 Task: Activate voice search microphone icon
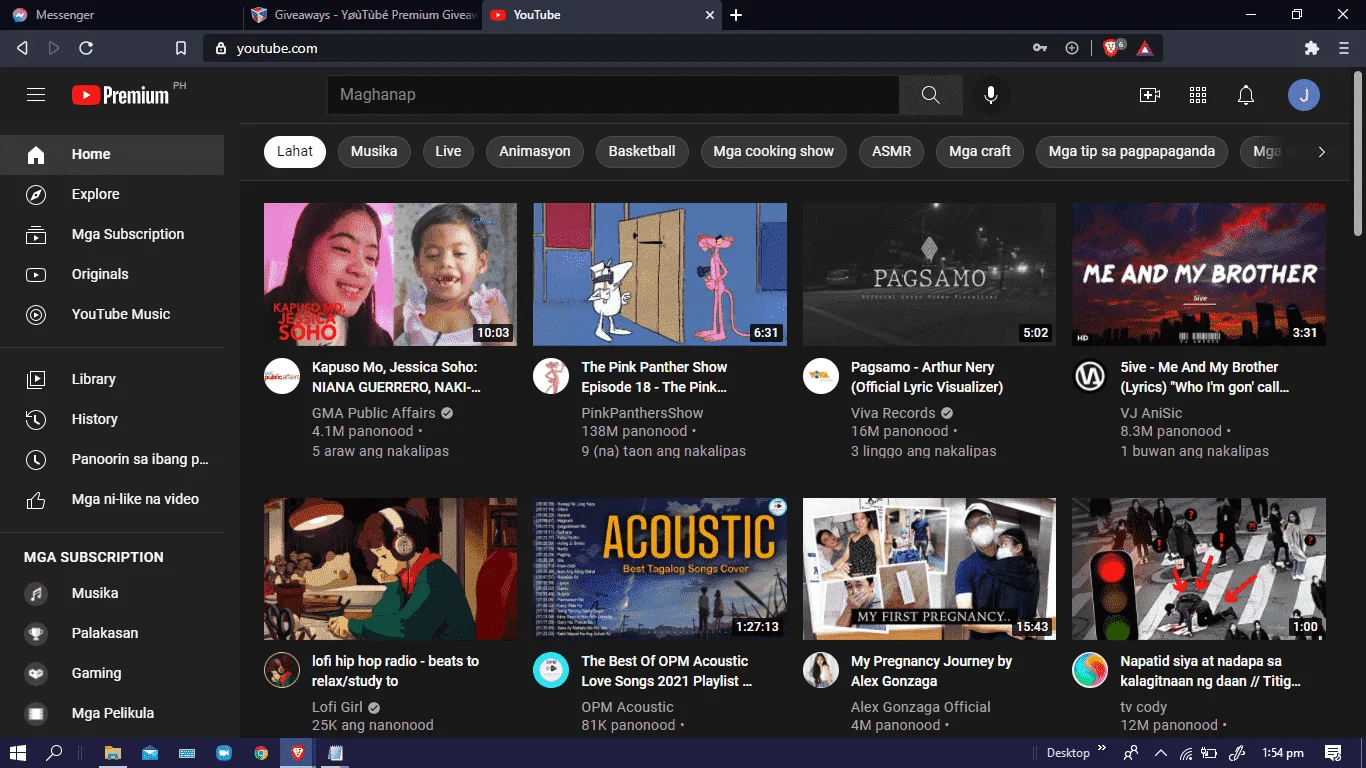tap(990, 95)
